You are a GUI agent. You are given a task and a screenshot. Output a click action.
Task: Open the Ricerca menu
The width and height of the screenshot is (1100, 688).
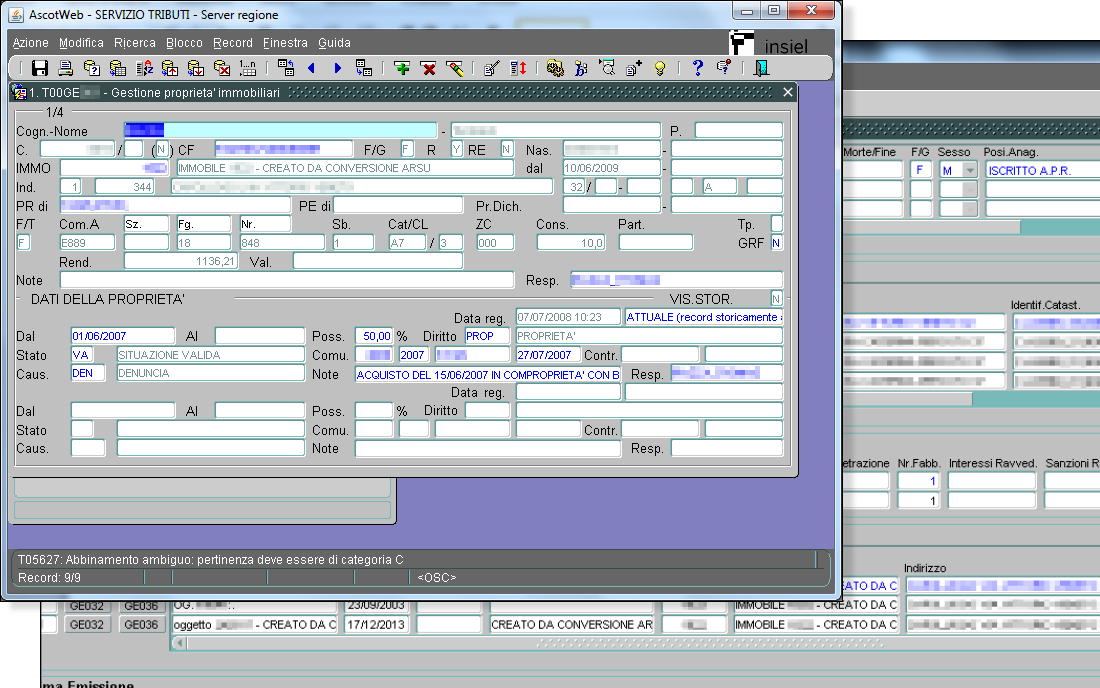tap(137, 43)
